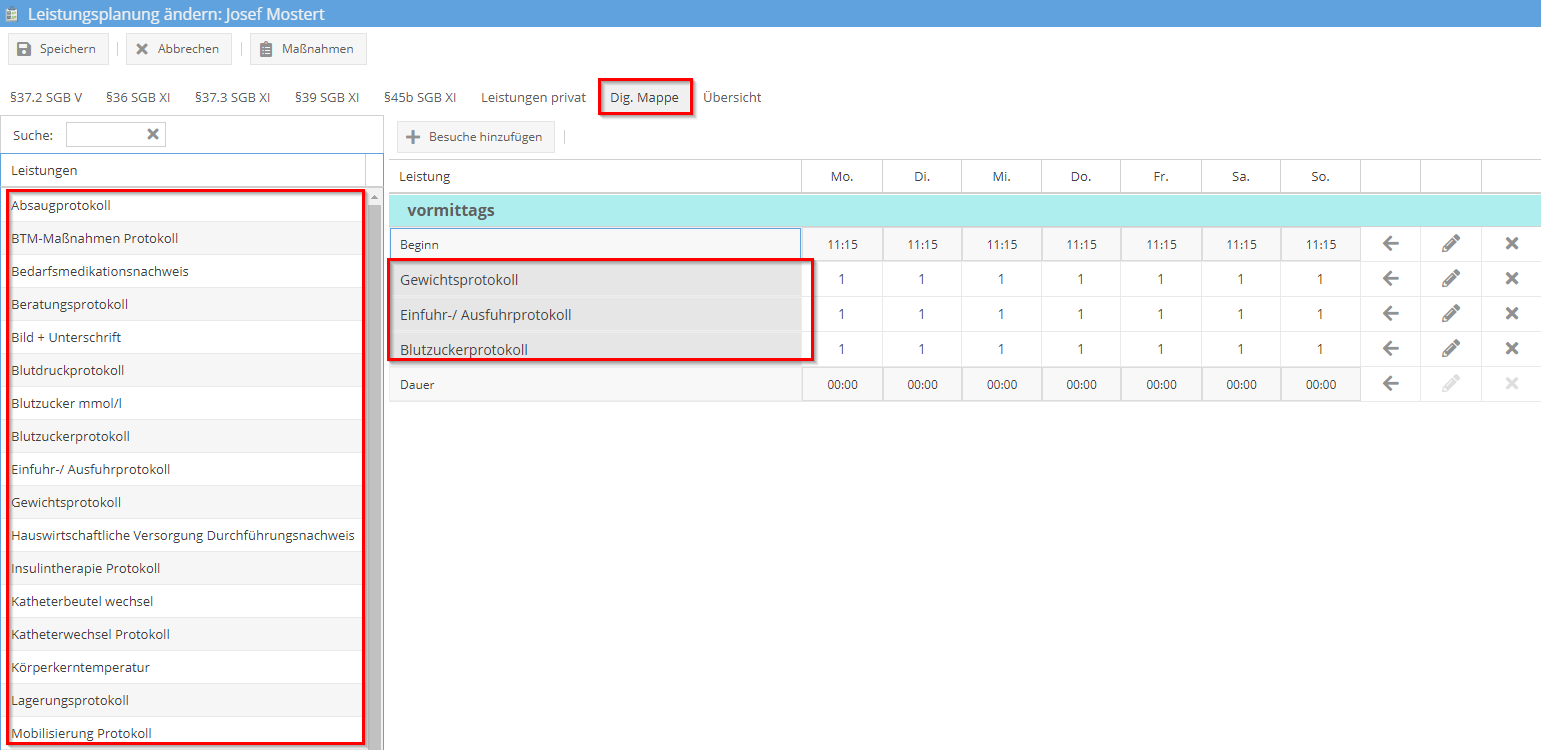Save the plan with Speichern button
Viewport: 1541px width, 750px height.
(x=57, y=49)
